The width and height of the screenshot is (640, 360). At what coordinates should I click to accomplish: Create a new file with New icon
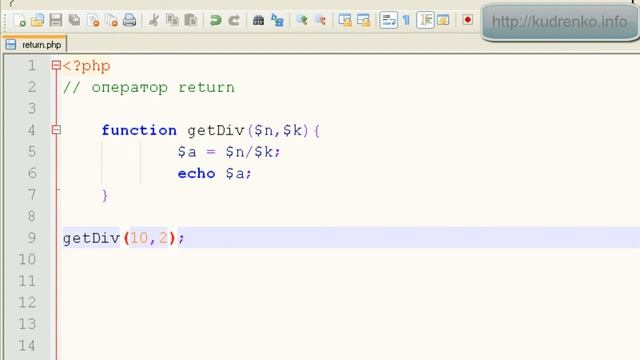(20, 20)
